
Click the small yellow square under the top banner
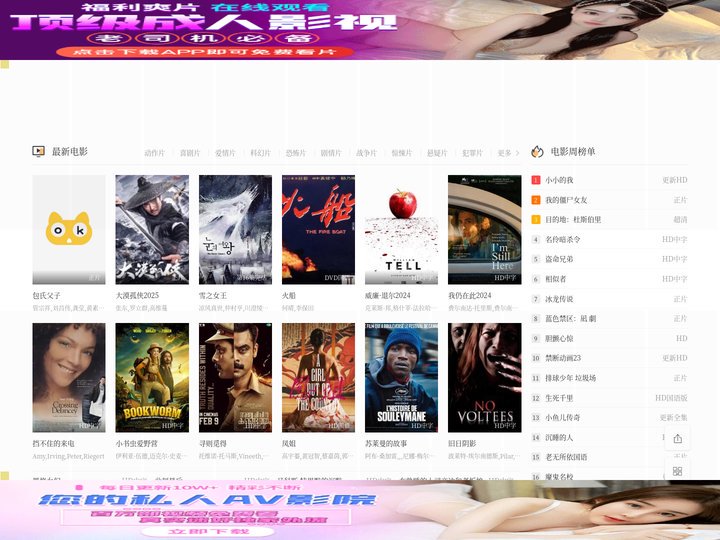pos(5,64)
